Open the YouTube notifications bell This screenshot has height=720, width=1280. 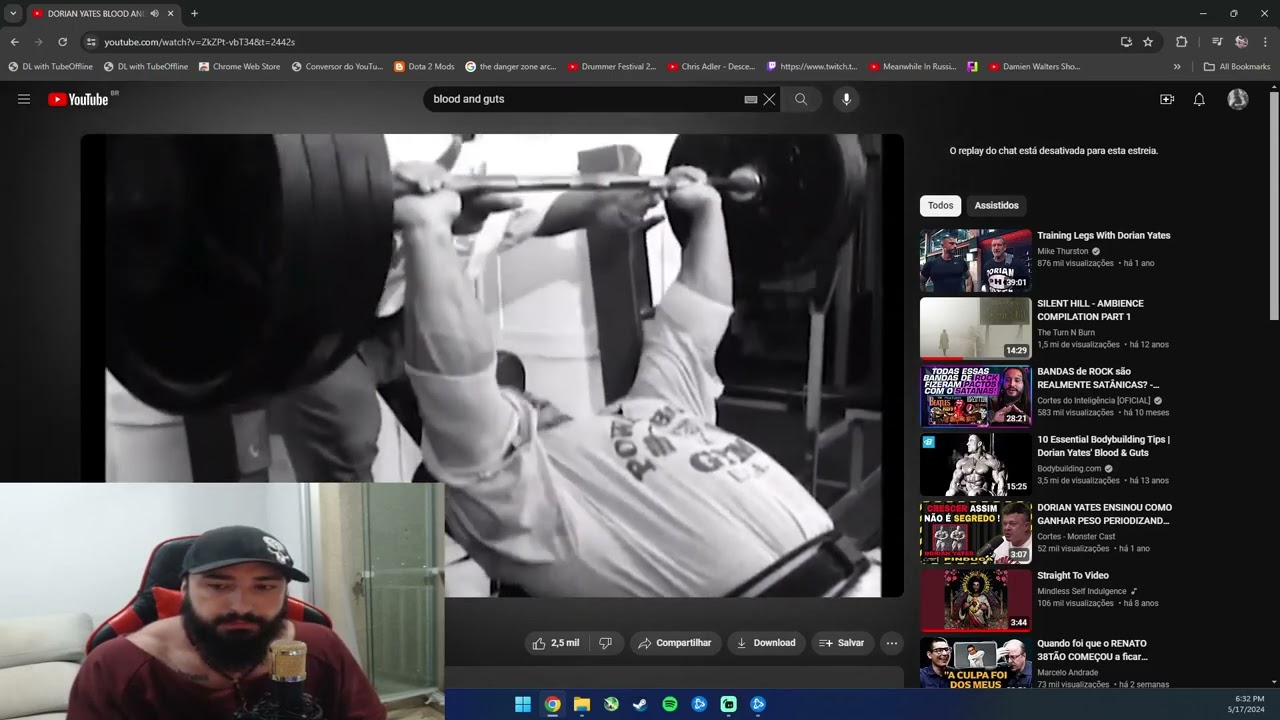1199,99
